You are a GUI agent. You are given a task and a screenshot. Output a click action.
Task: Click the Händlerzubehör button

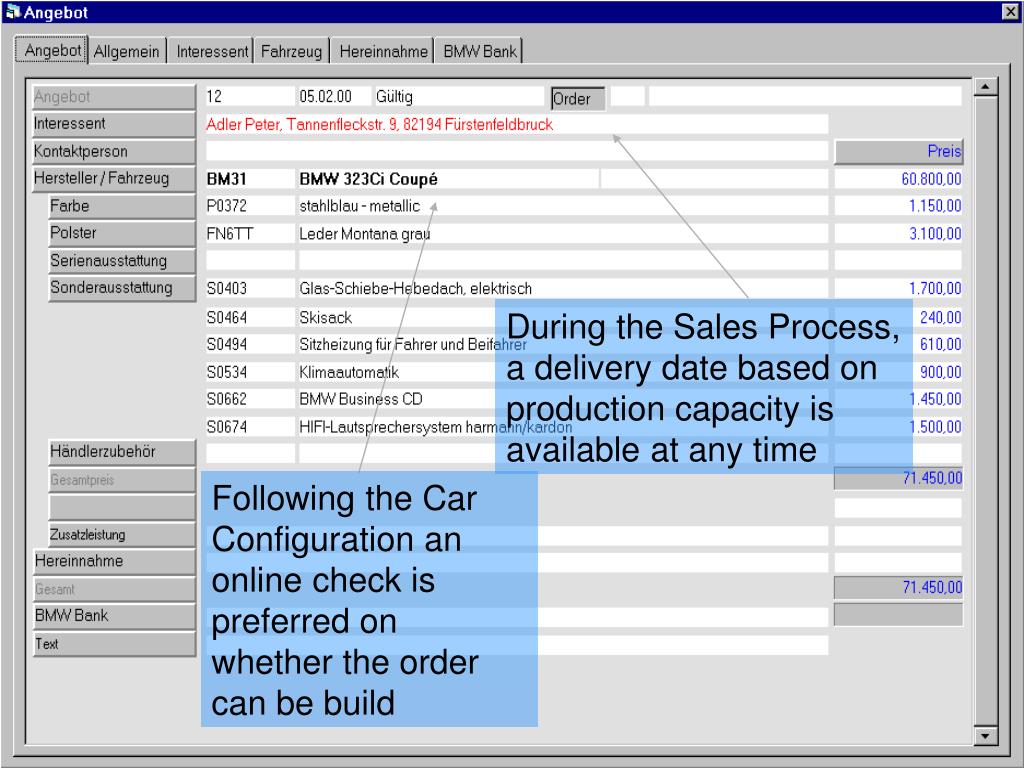tap(122, 452)
